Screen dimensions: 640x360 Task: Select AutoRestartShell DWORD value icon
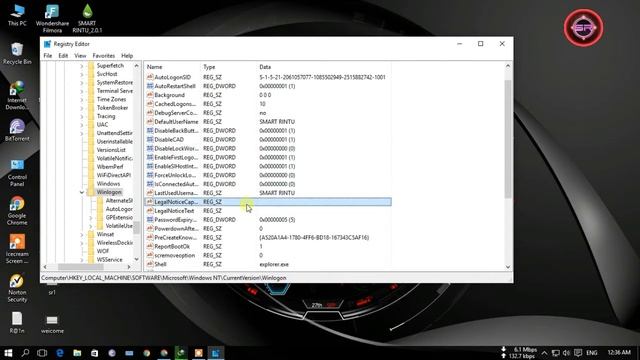point(150,86)
